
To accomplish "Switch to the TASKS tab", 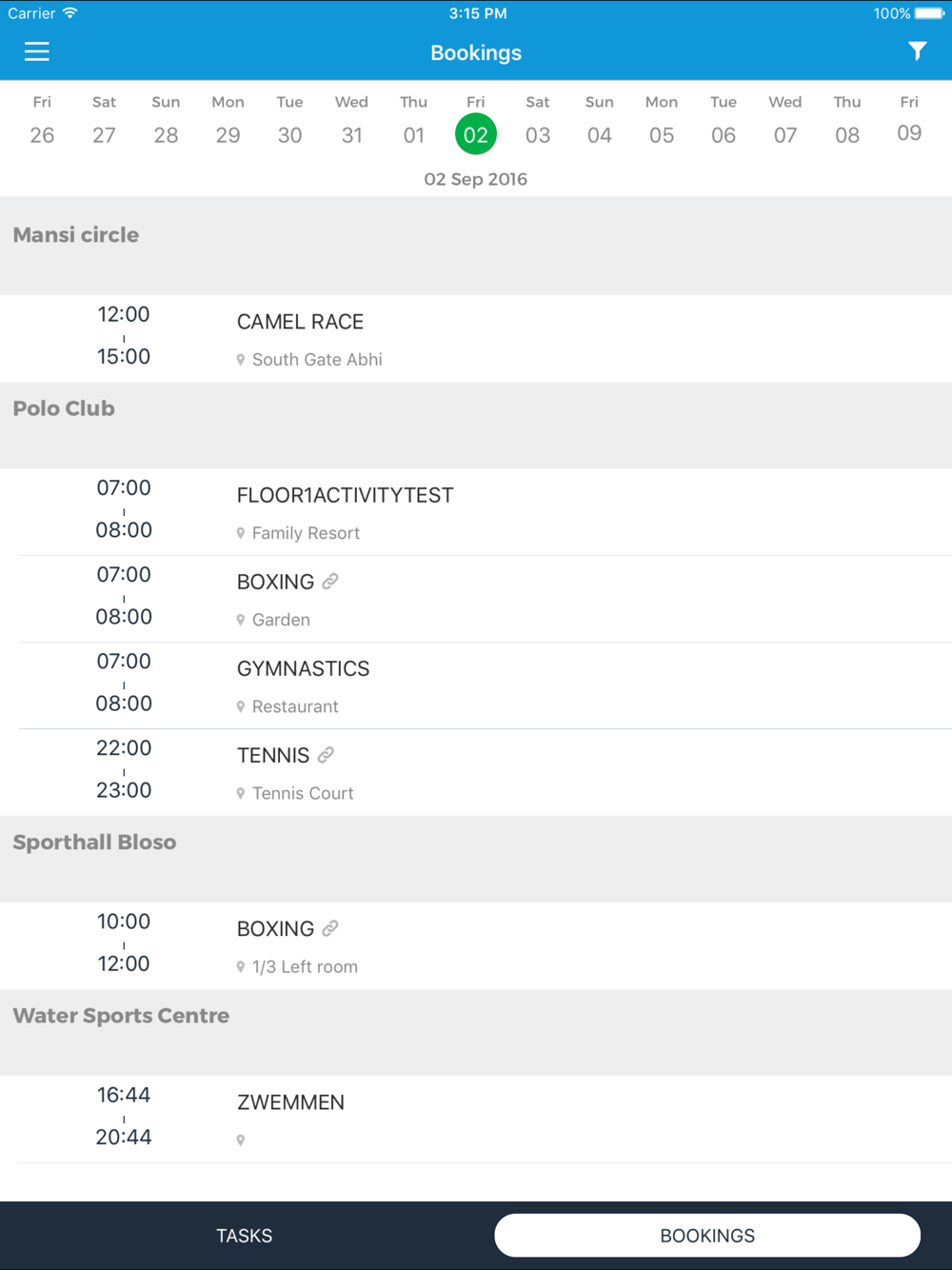I will (x=245, y=1236).
